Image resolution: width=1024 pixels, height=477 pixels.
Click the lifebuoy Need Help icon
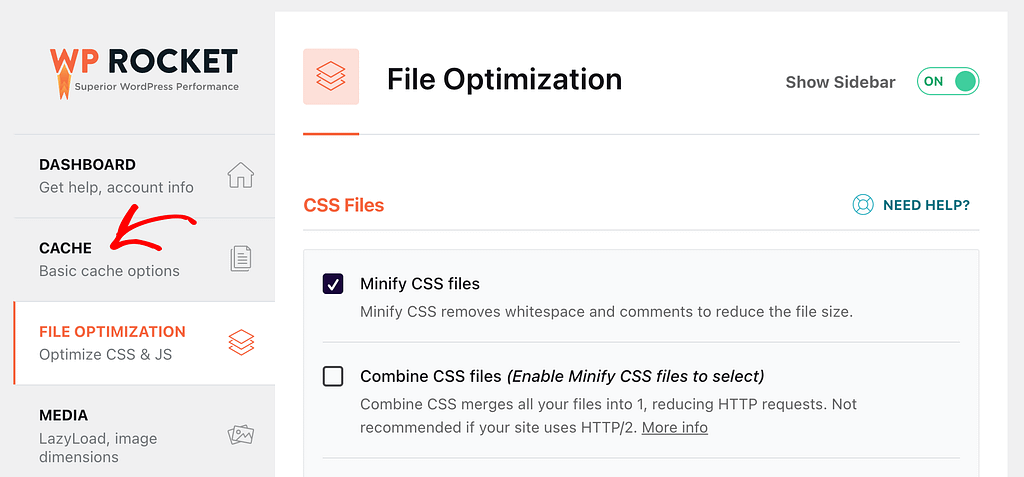863,205
